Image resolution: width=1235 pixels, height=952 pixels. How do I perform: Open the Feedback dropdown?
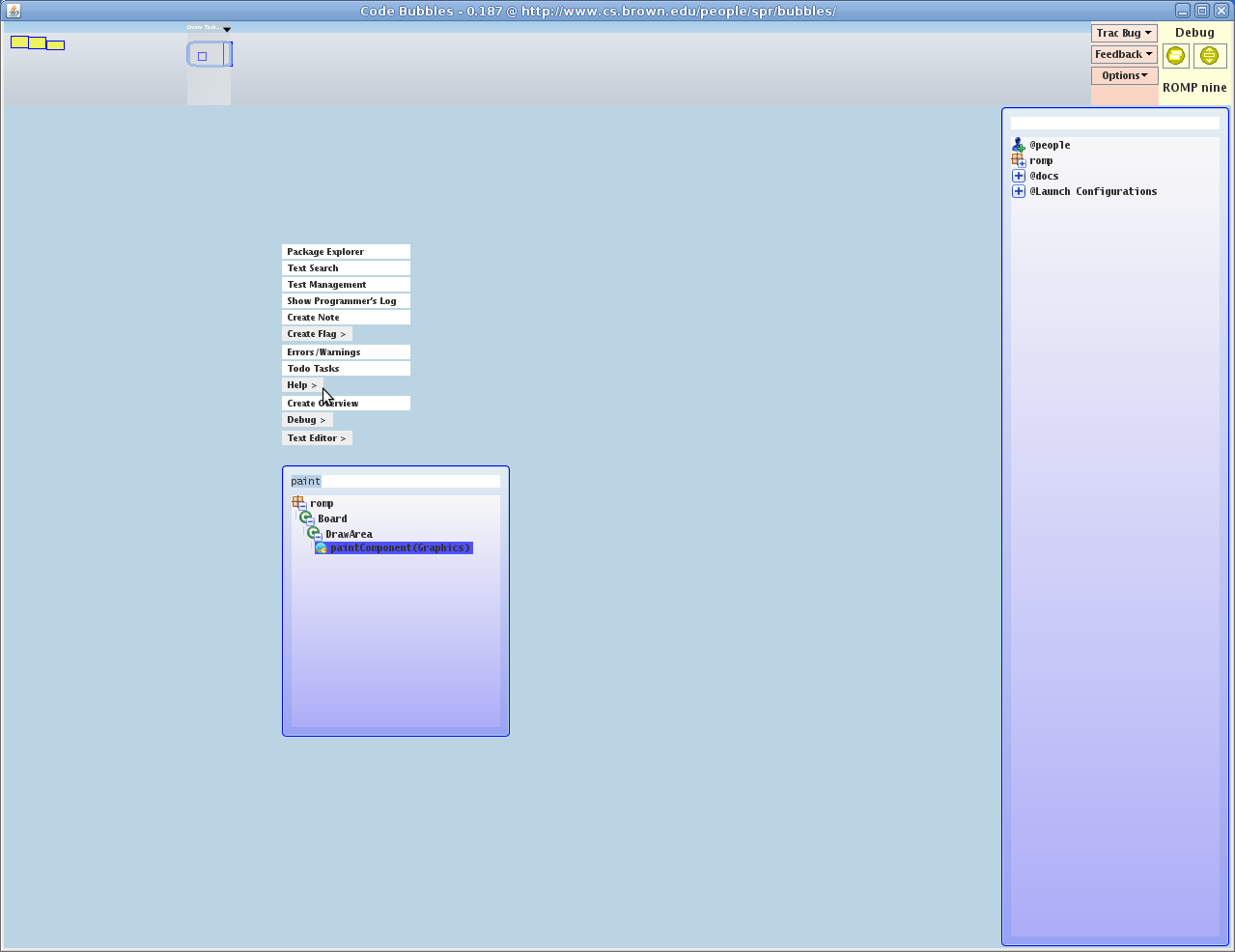point(1124,54)
